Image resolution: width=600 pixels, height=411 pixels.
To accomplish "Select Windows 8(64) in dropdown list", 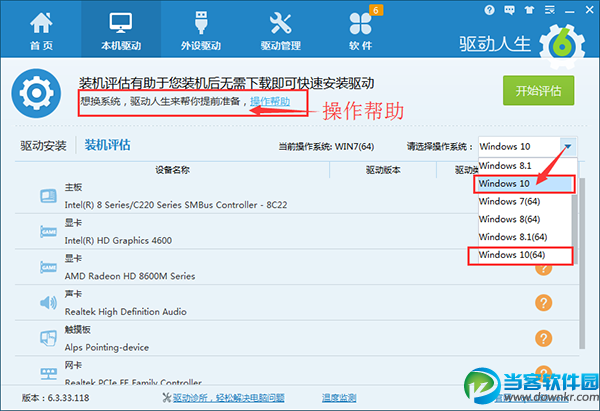I will click(525, 219).
